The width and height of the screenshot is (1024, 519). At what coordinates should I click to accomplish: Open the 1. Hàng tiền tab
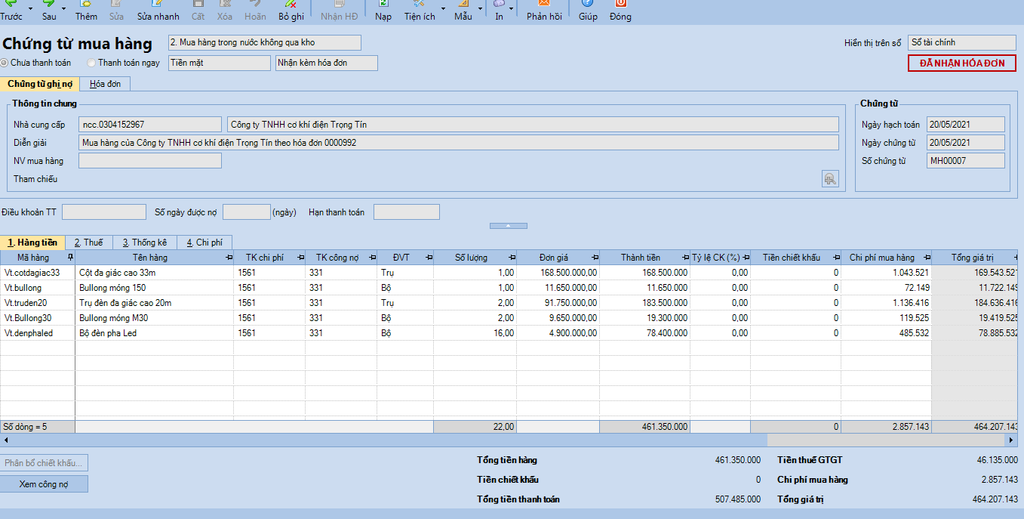point(33,242)
